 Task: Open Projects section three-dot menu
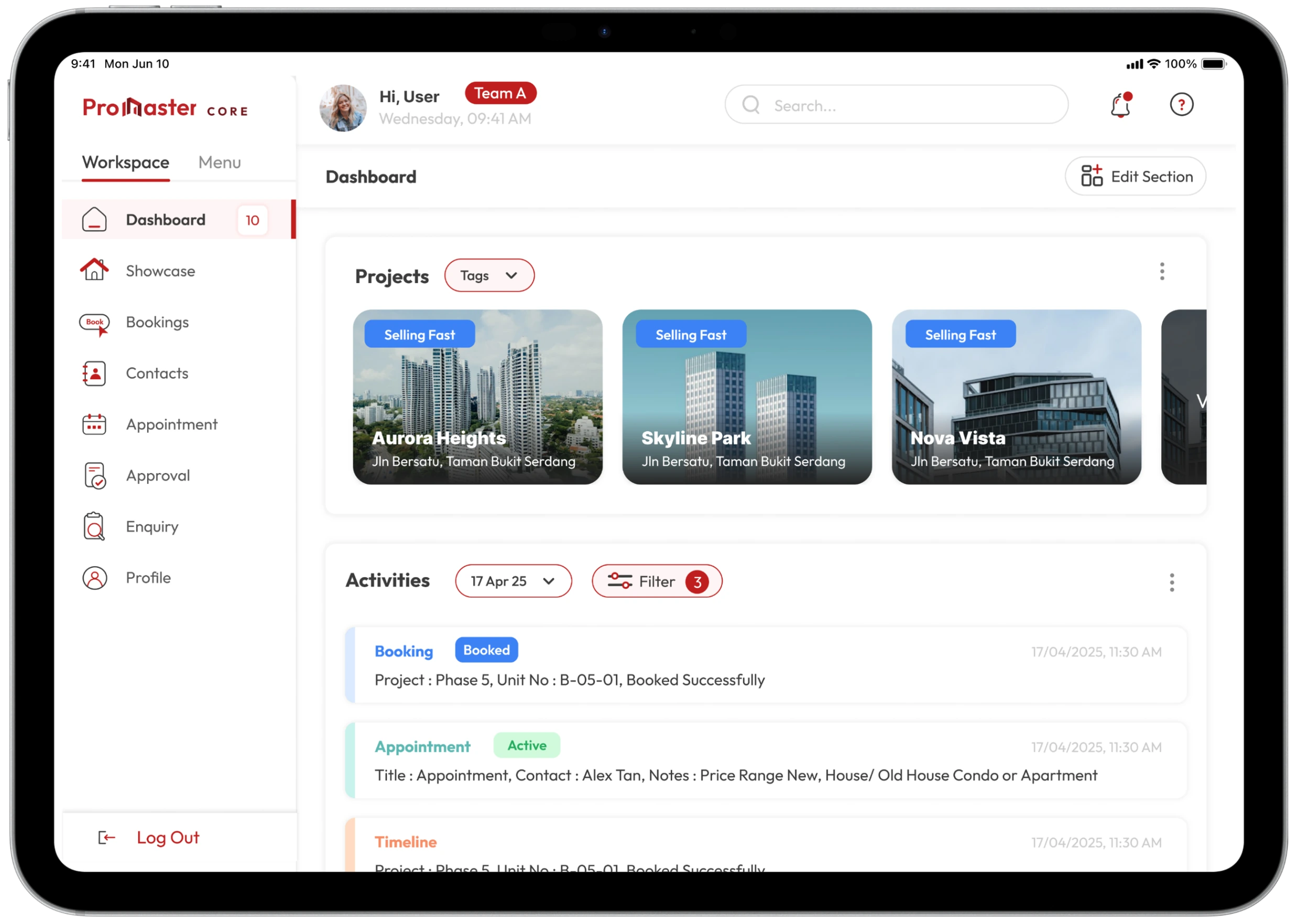(x=1162, y=272)
